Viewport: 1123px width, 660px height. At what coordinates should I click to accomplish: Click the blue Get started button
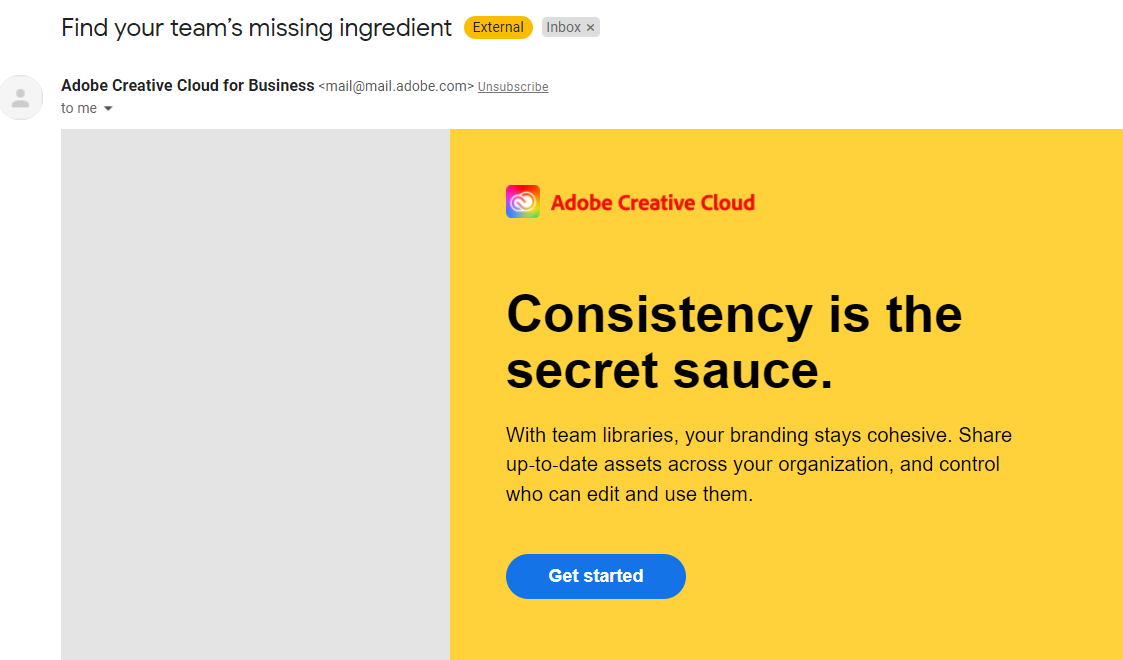(x=595, y=576)
